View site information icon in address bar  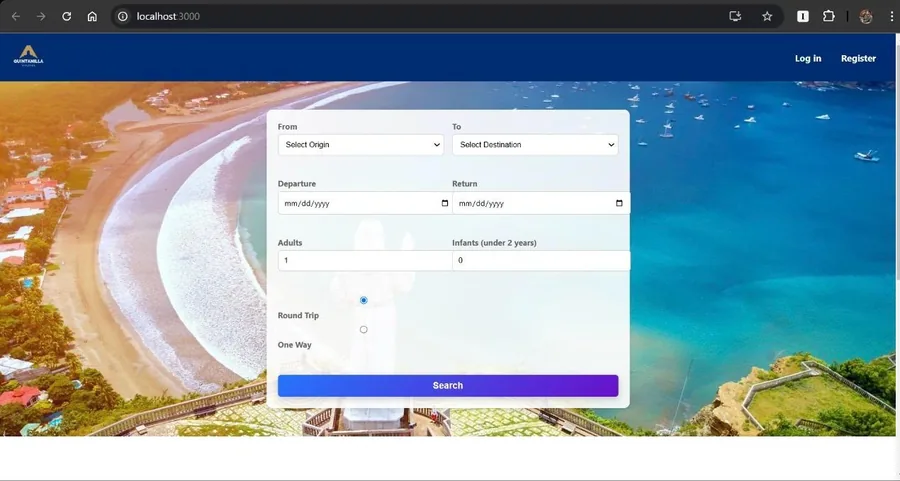point(123,16)
